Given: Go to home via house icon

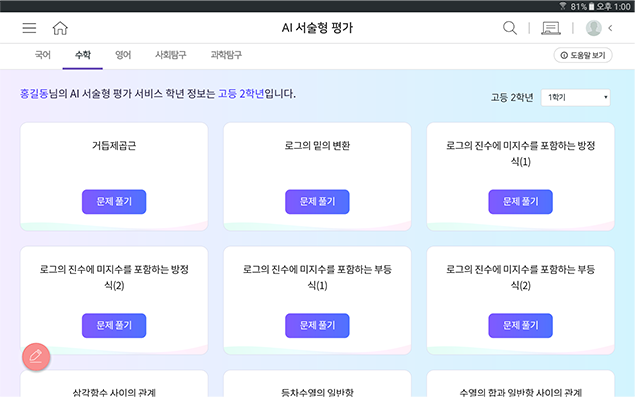Looking at the screenshot, I should click(60, 28).
